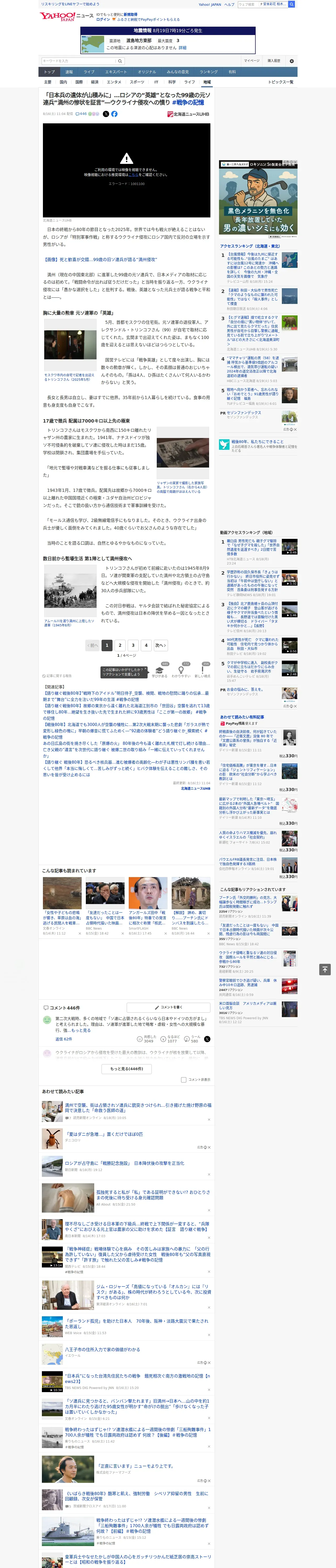
Task: Open the 地域 category
Action: [x=207, y=82]
